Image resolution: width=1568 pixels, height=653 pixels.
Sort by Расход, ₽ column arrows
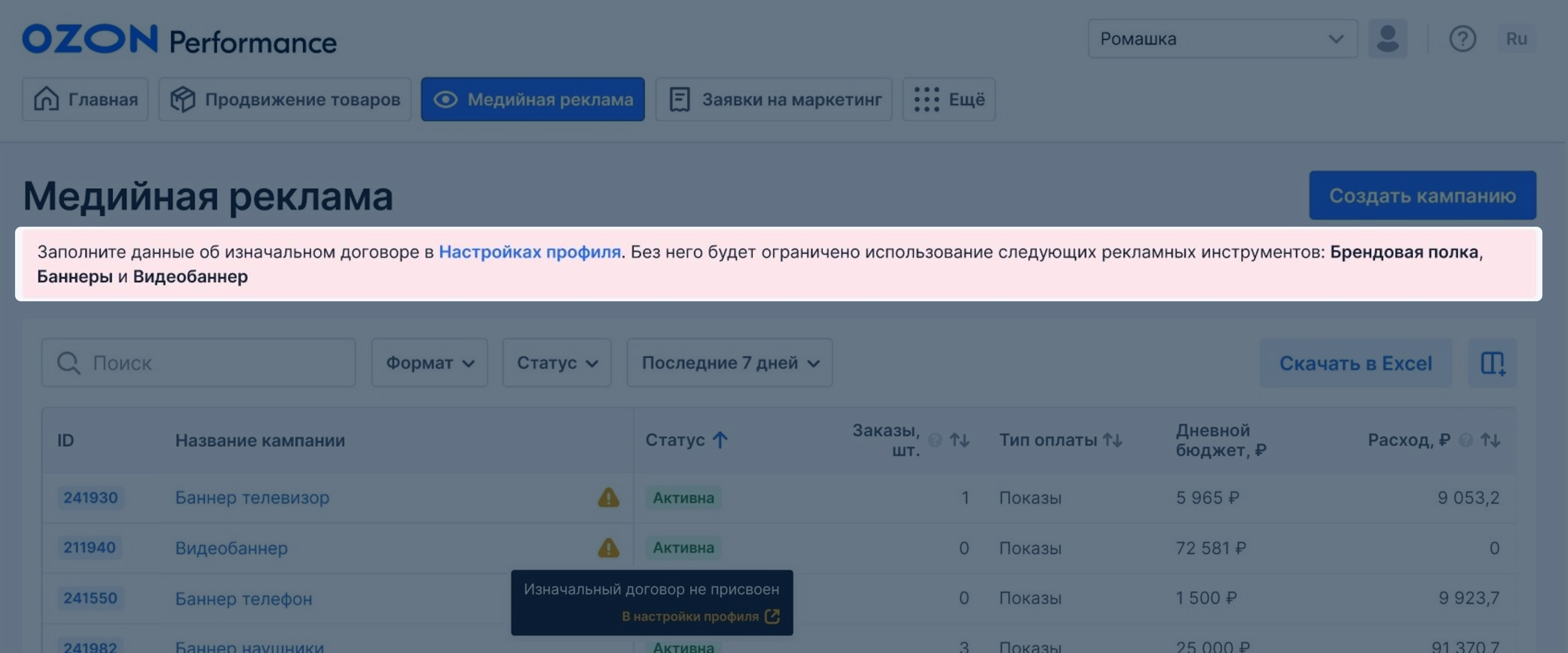(x=1491, y=440)
